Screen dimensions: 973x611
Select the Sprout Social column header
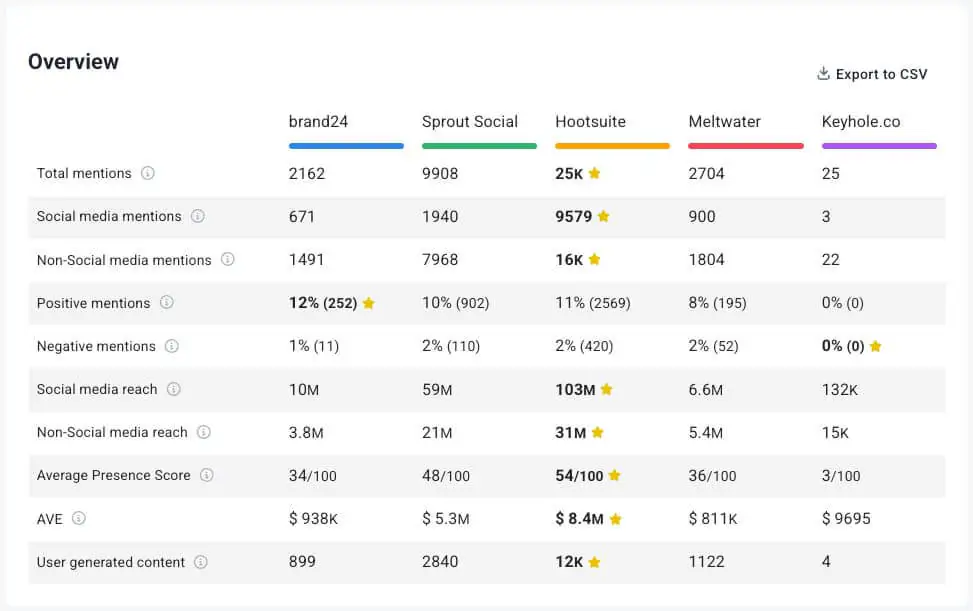[470, 122]
